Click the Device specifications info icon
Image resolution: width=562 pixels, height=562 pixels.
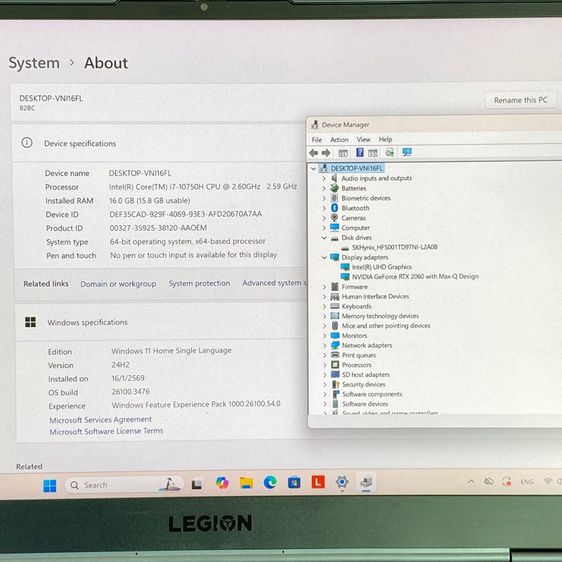click(27, 143)
